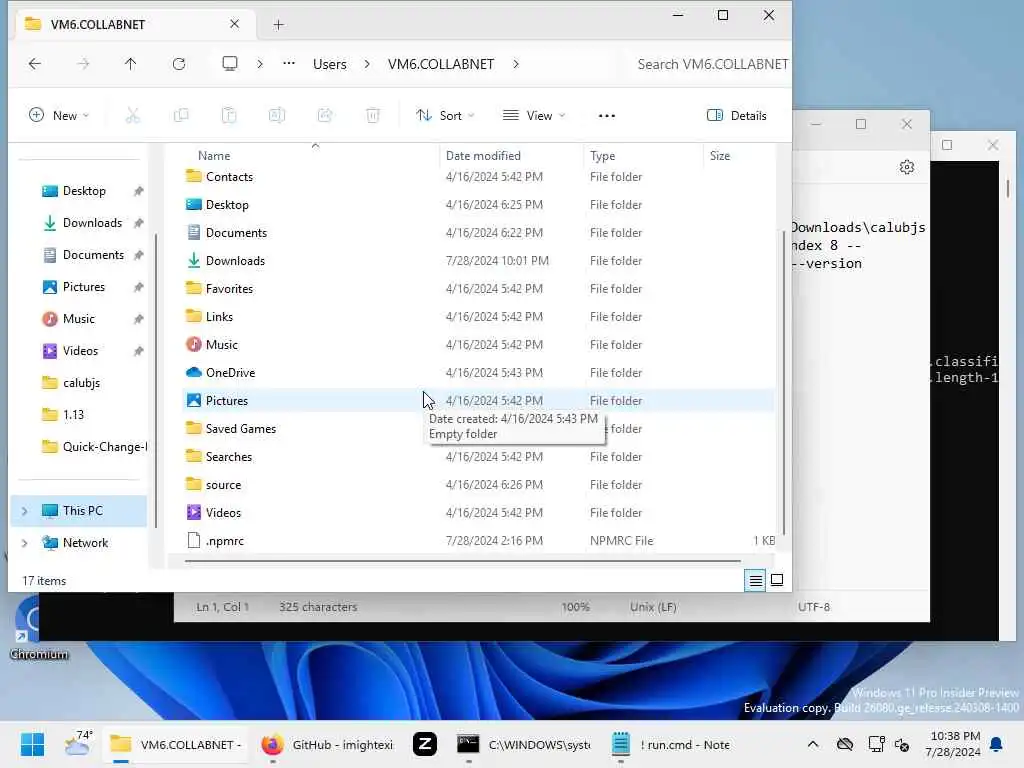Viewport: 1024px width, 768px height.
Task: Toggle the Details pane
Action: [x=737, y=116]
